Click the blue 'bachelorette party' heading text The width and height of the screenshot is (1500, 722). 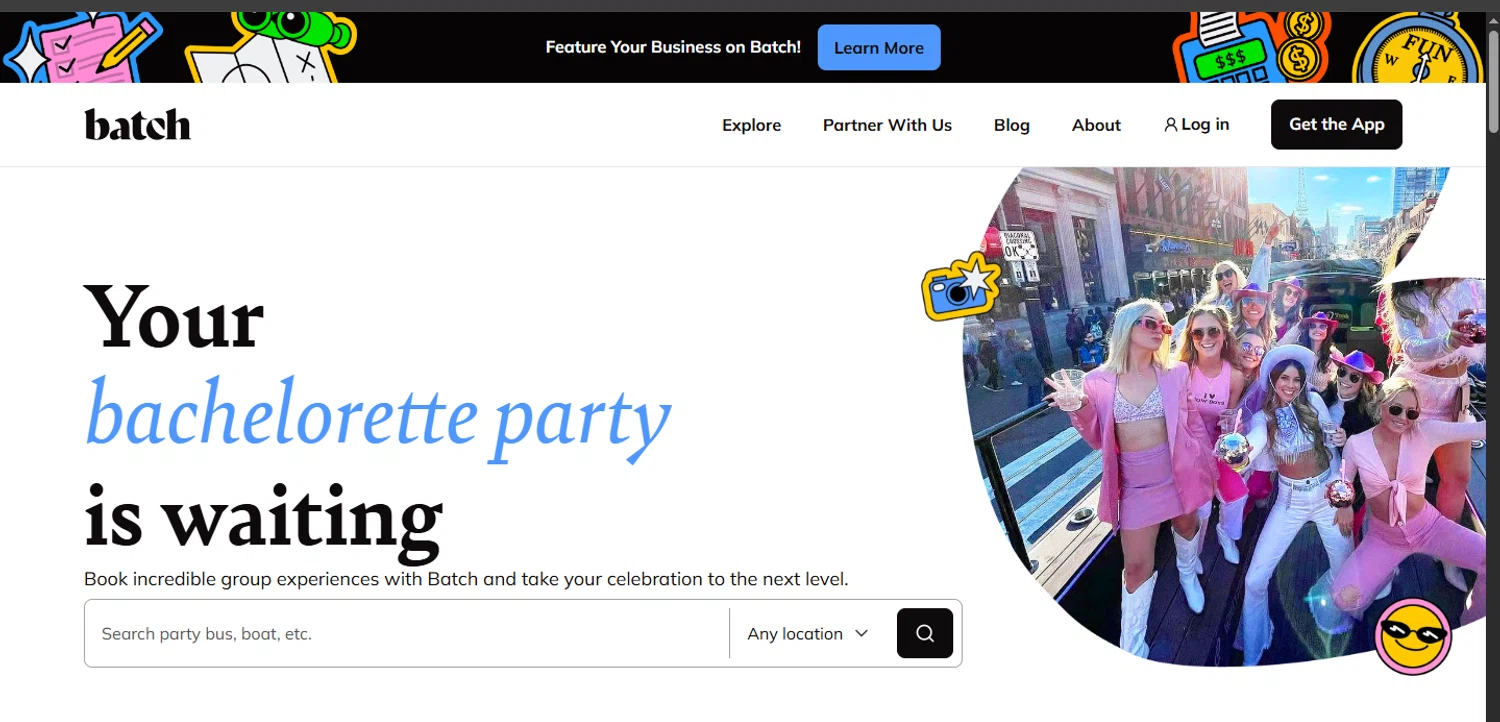click(x=378, y=418)
